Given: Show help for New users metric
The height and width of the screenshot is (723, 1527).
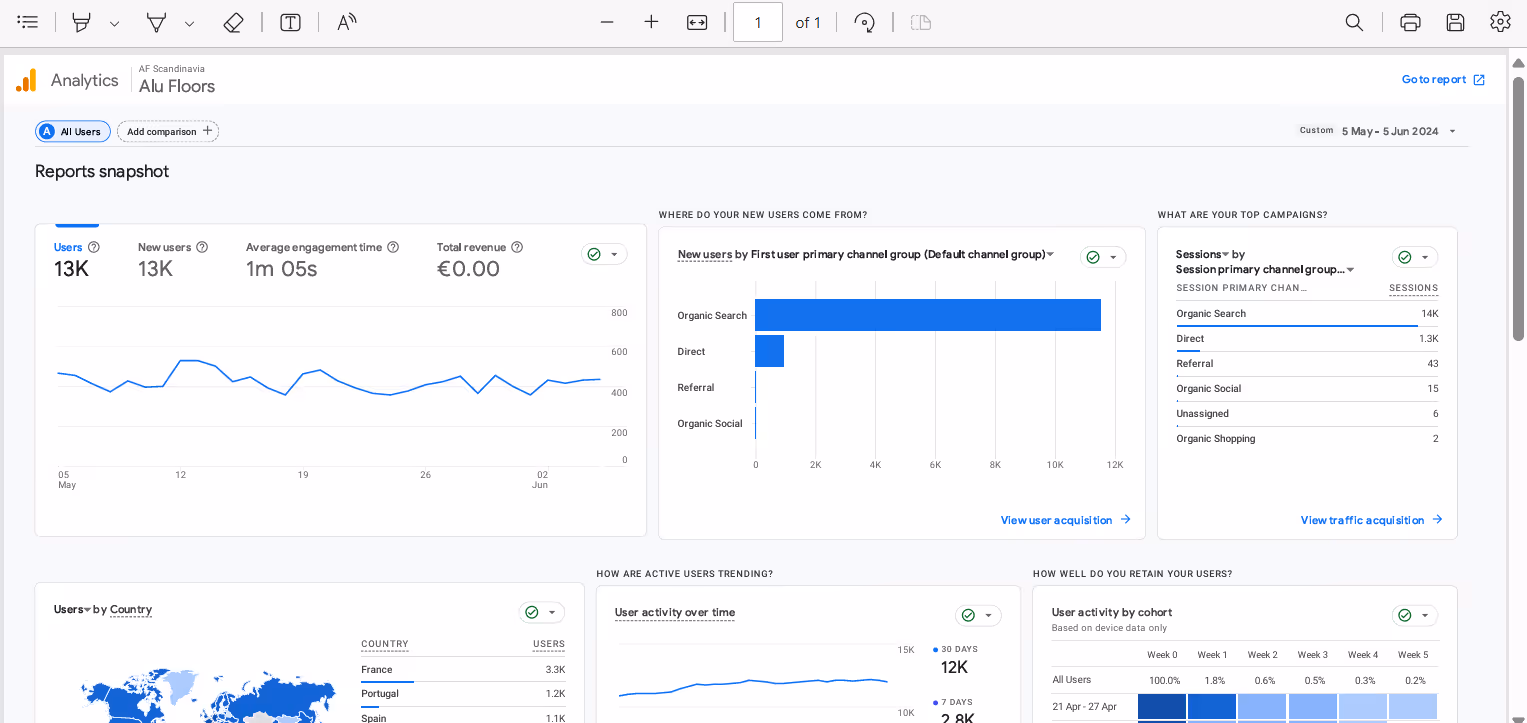Looking at the screenshot, I should point(202,247).
